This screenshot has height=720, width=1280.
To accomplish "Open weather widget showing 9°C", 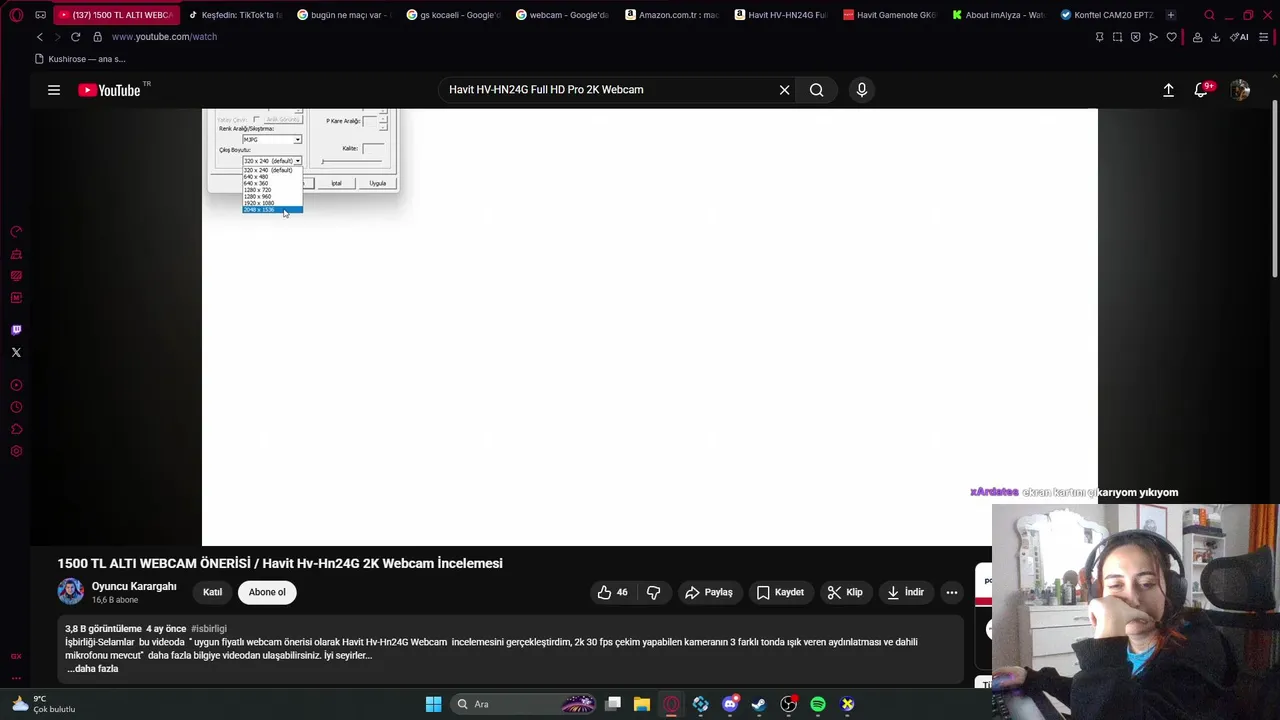I will [x=42, y=704].
